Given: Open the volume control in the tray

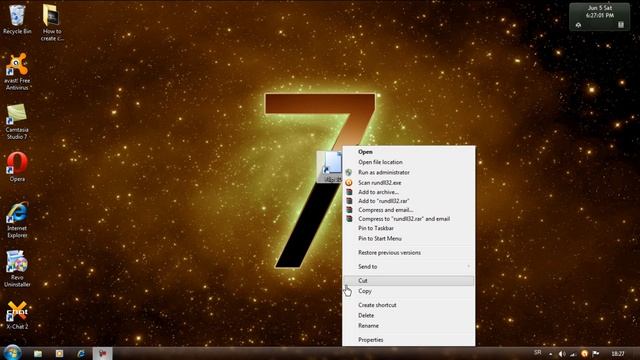Looking at the screenshot, I should [x=562, y=354].
